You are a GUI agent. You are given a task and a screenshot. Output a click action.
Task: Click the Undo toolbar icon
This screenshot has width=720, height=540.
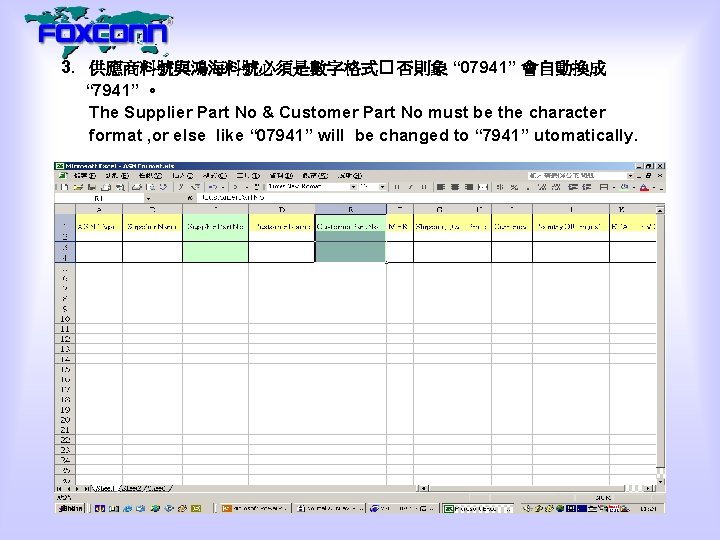[x=213, y=187]
